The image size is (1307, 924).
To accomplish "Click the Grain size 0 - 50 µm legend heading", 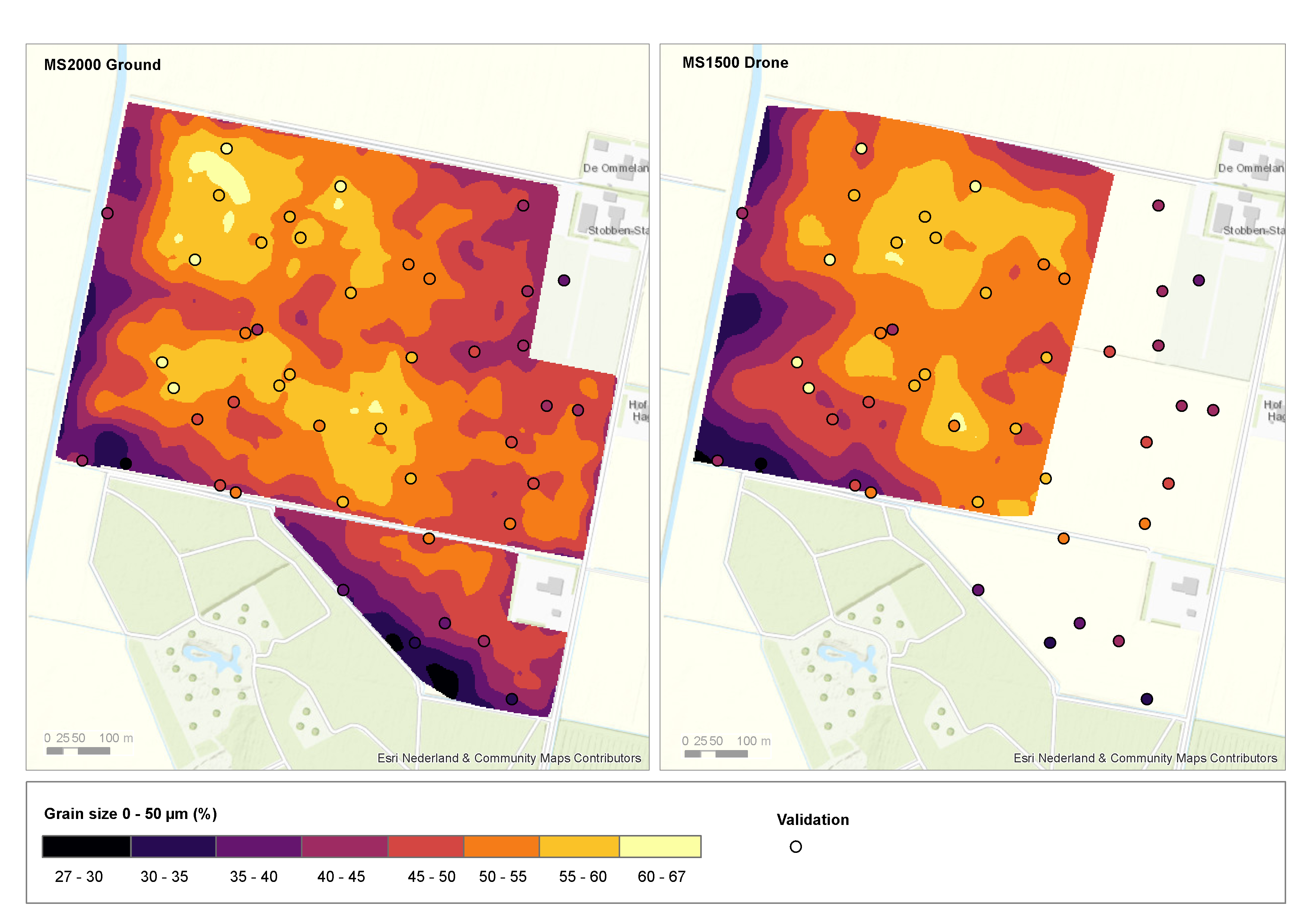I will coord(130,813).
